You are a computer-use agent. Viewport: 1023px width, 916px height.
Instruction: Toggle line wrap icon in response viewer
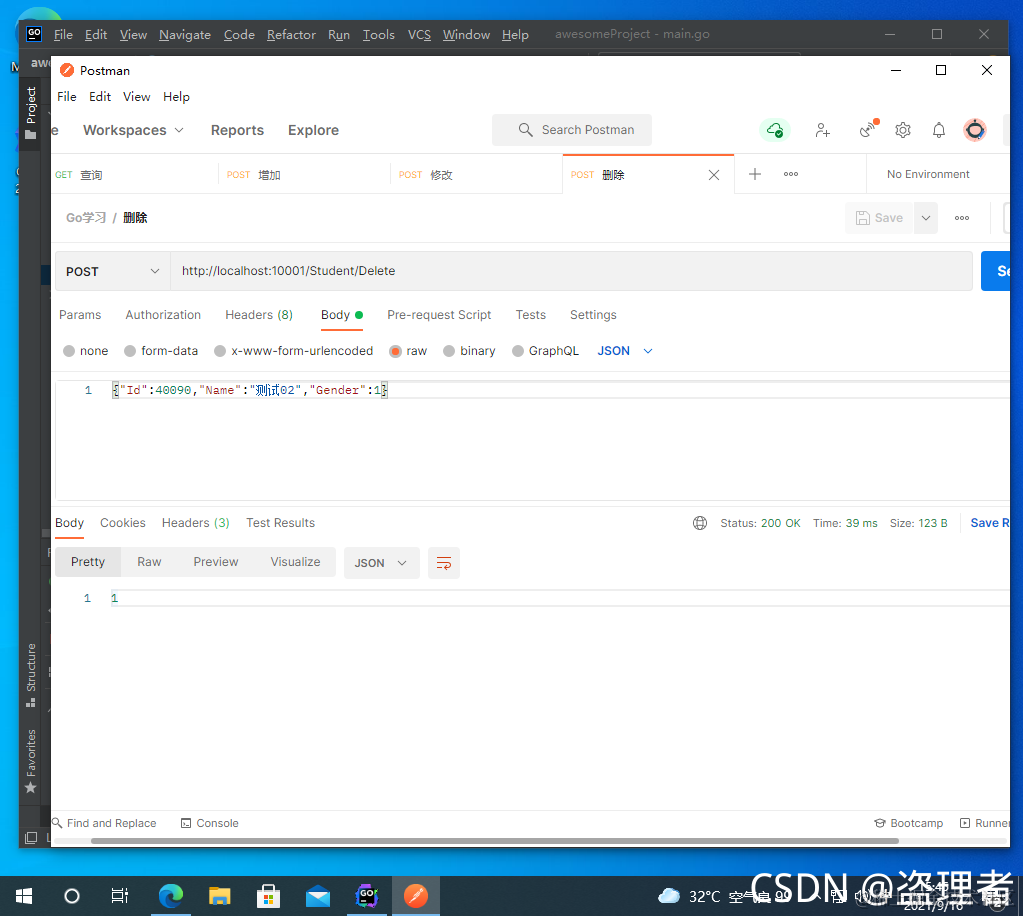[x=444, y=563]
